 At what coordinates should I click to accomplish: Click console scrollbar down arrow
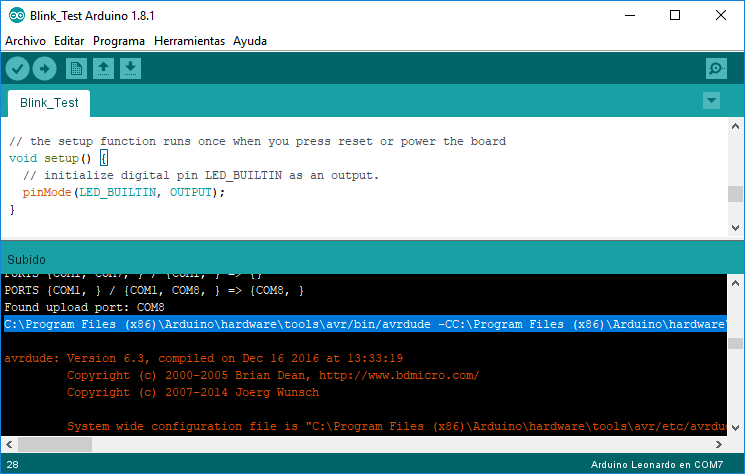point(735,427)
